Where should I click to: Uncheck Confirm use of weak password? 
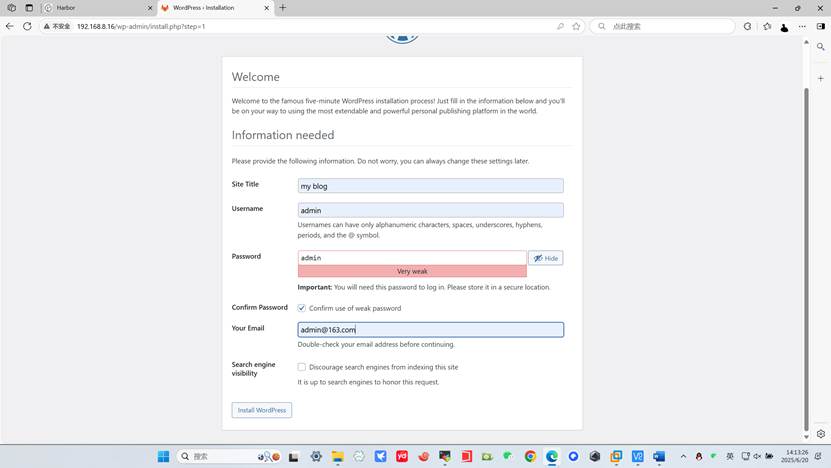(x=302, y=308)
